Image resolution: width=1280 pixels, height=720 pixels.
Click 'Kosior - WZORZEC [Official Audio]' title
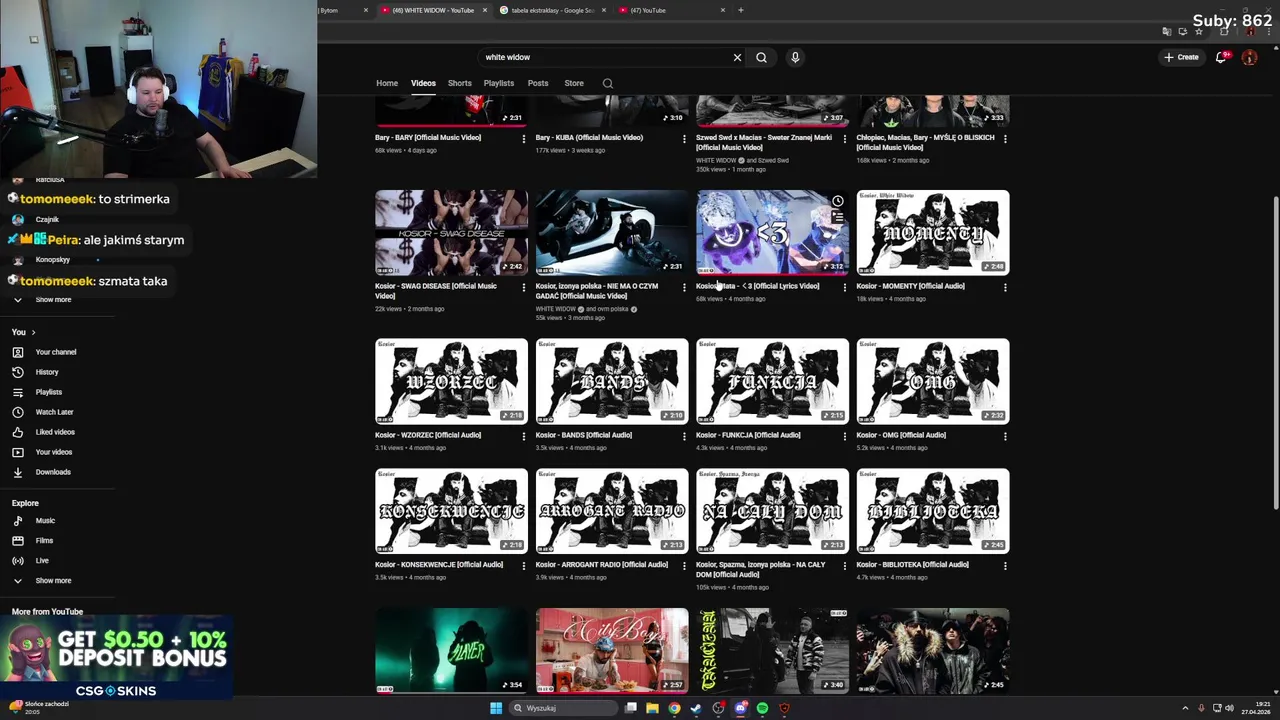click(x=428, y=435)
